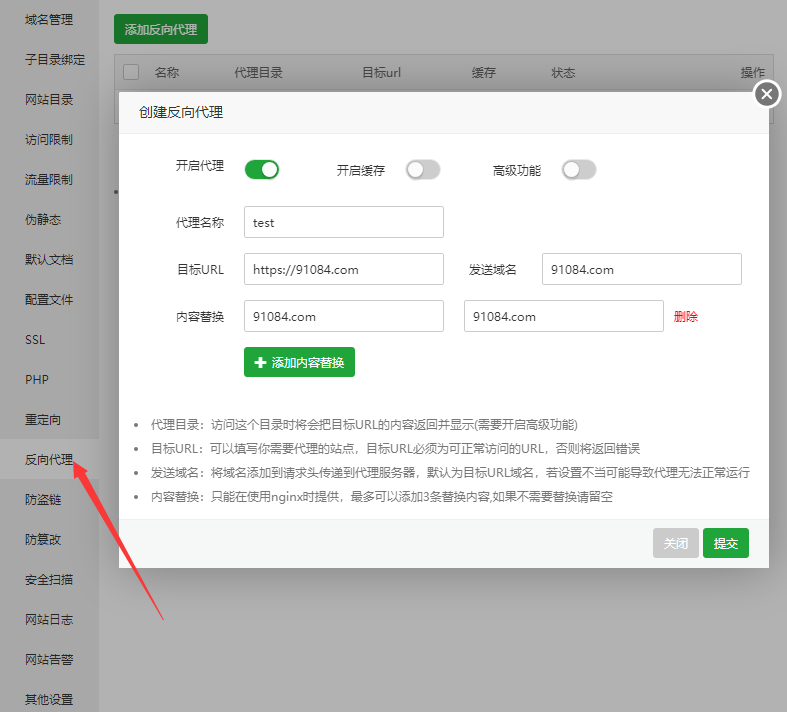The height and width of the screenshot is (712, 787).
Task: Select the SSL sidebar item
Action: click(x=35, y=340)
